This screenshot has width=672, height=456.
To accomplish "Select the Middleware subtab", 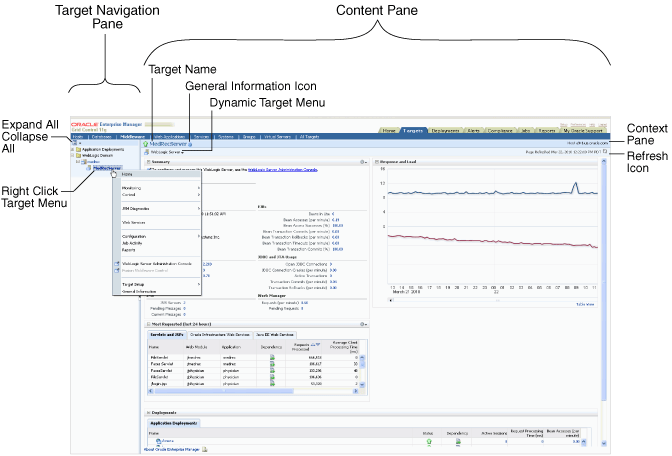I will [x=132, y=137].
